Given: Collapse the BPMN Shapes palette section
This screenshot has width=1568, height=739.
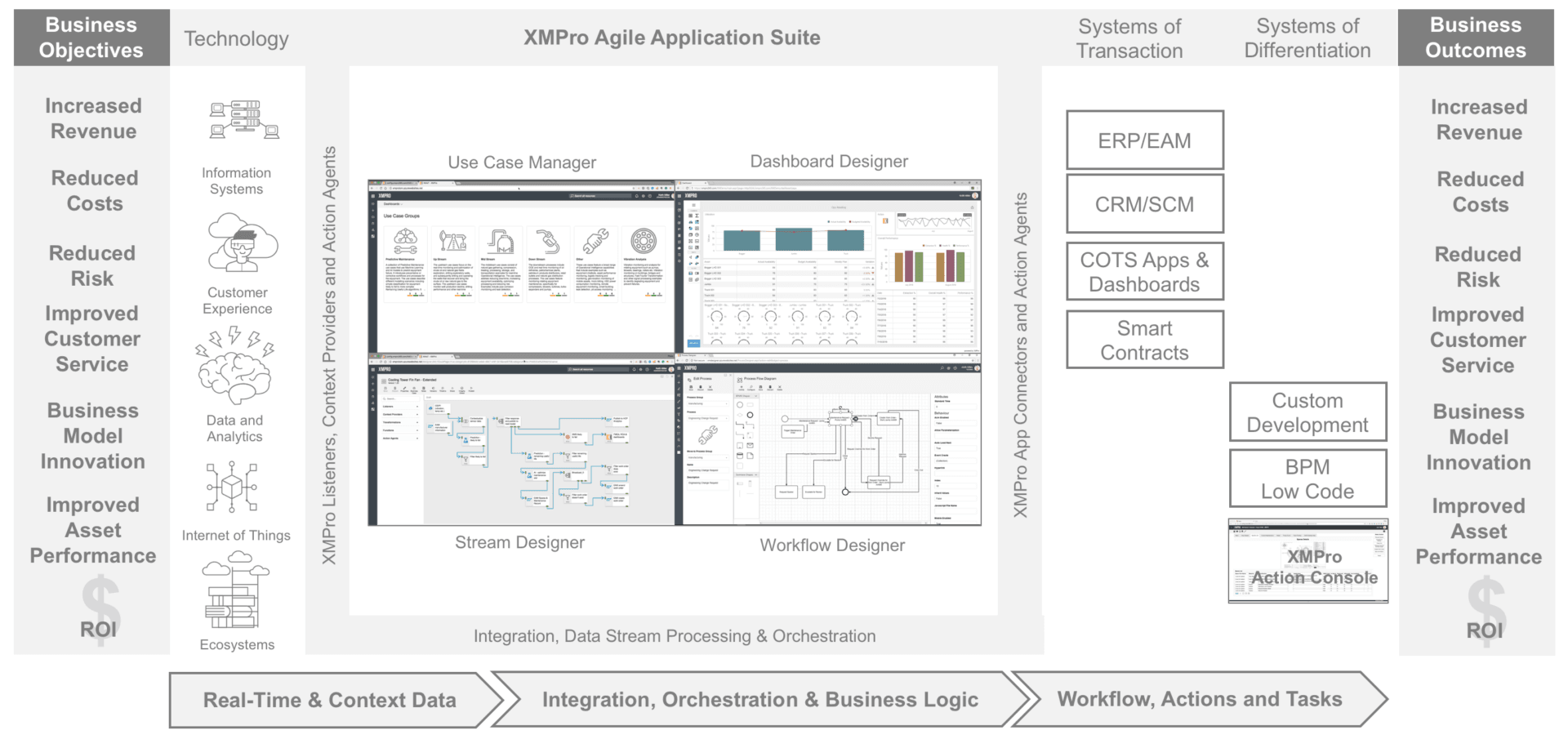Looking at the screenshot, I should [x=755, y=396].
